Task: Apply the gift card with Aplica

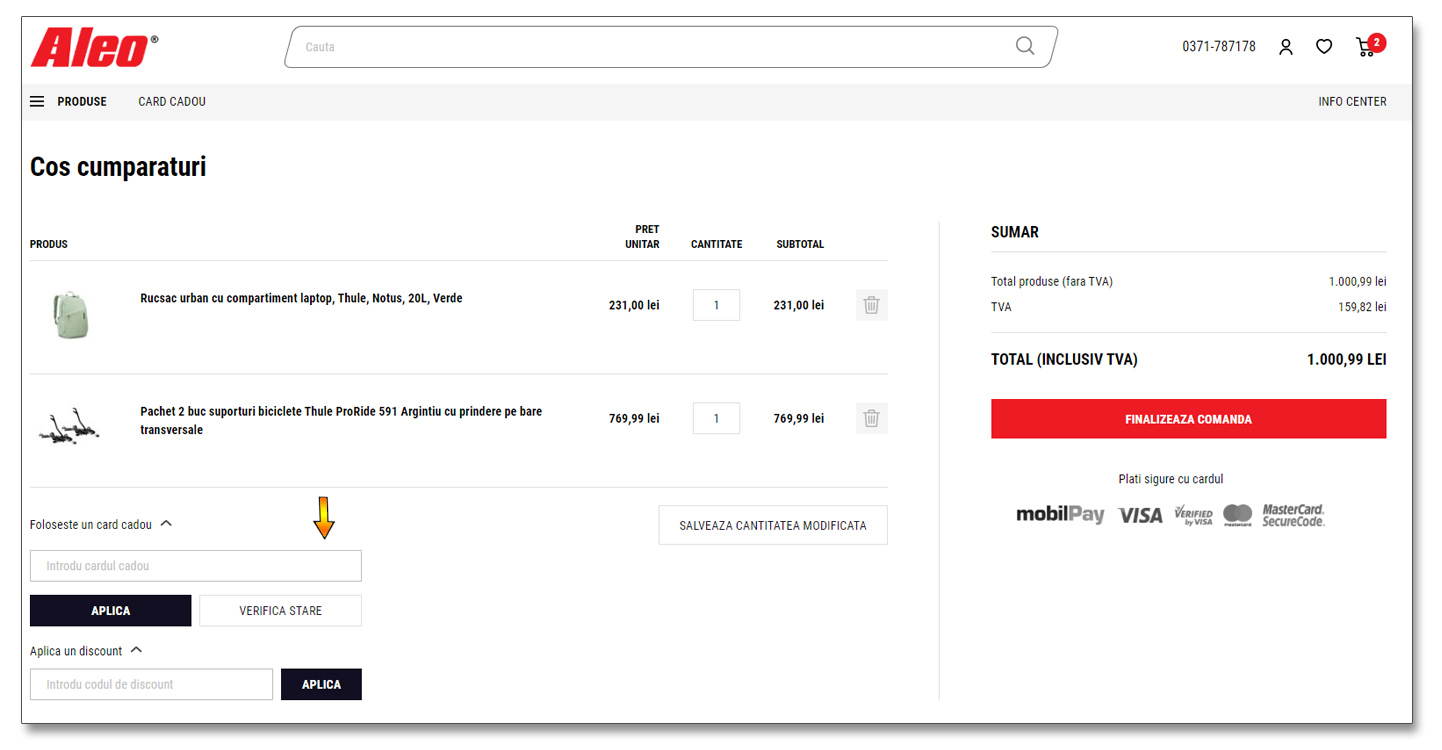Action: pos(110,611)
